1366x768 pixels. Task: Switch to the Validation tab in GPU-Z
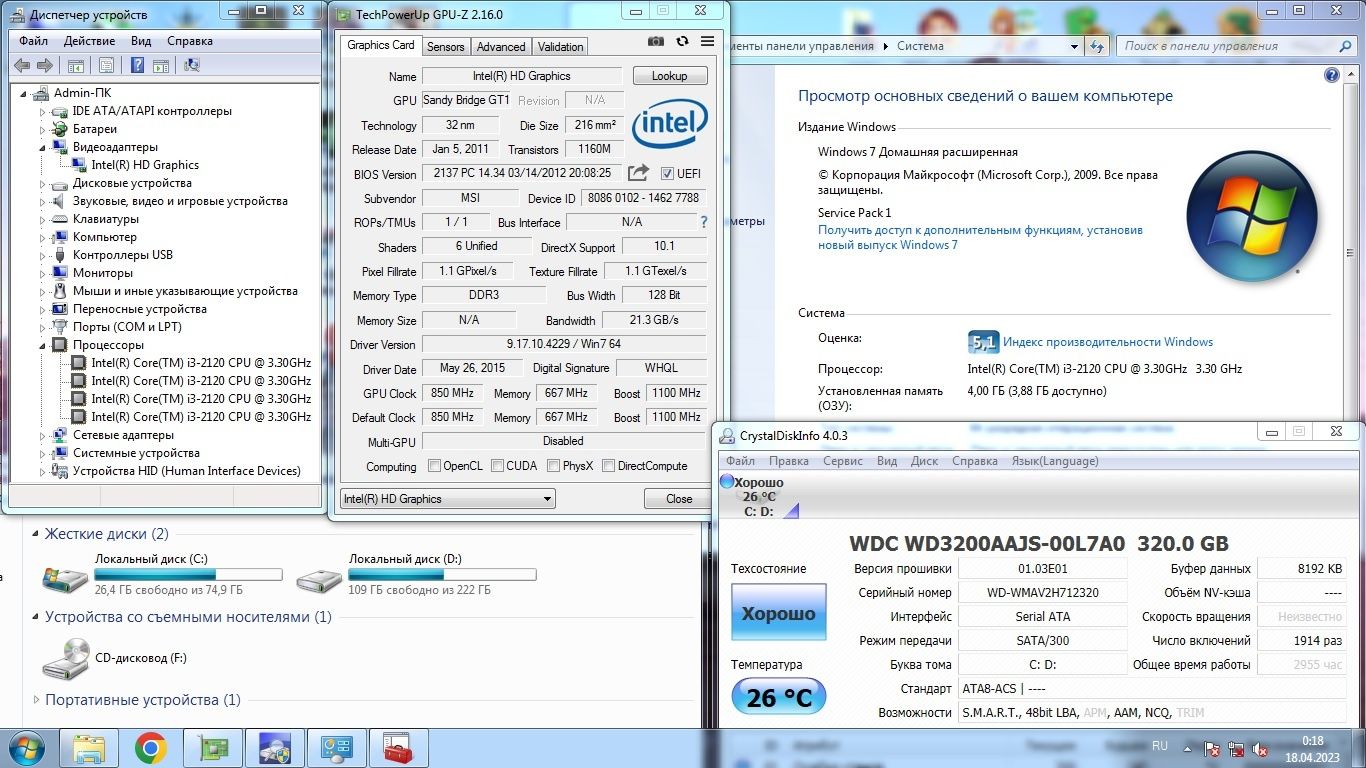tap(560, 47)
